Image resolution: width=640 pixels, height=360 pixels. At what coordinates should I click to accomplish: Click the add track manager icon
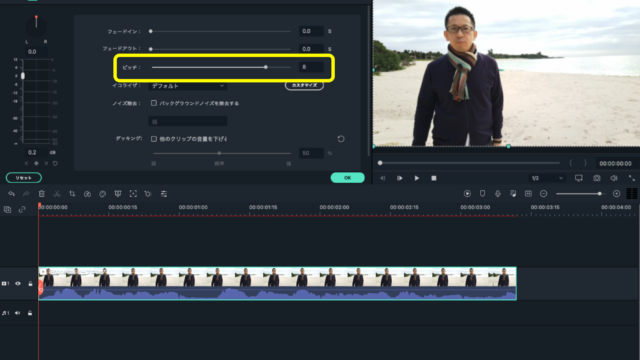click(x=7, y=209)
